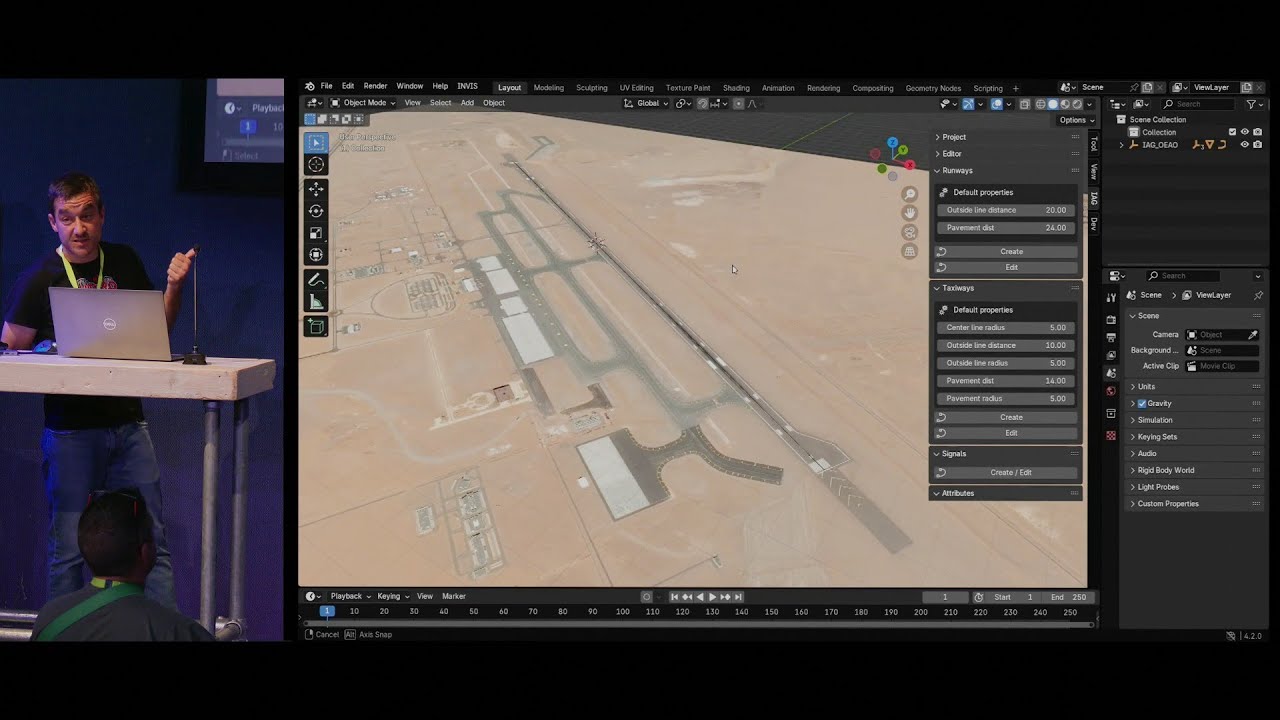
Task: Click the camera eyedropper icon
Action: coord(1253,334)
